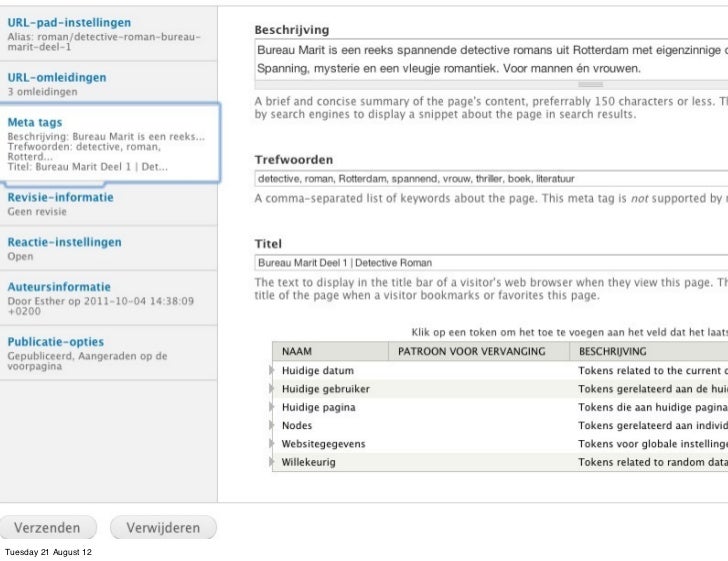Click the Trefwoorden field label

point(293,159)
